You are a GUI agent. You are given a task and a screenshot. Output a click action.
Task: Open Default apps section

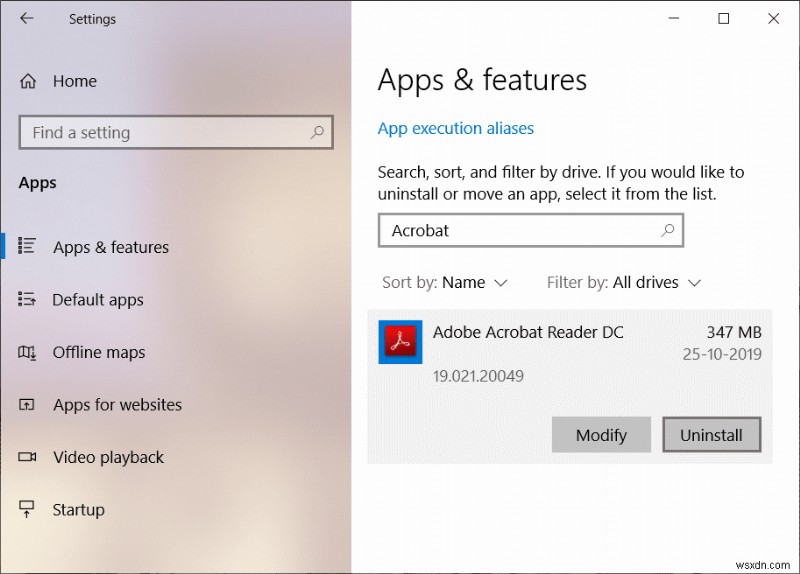tap(98, 300)
